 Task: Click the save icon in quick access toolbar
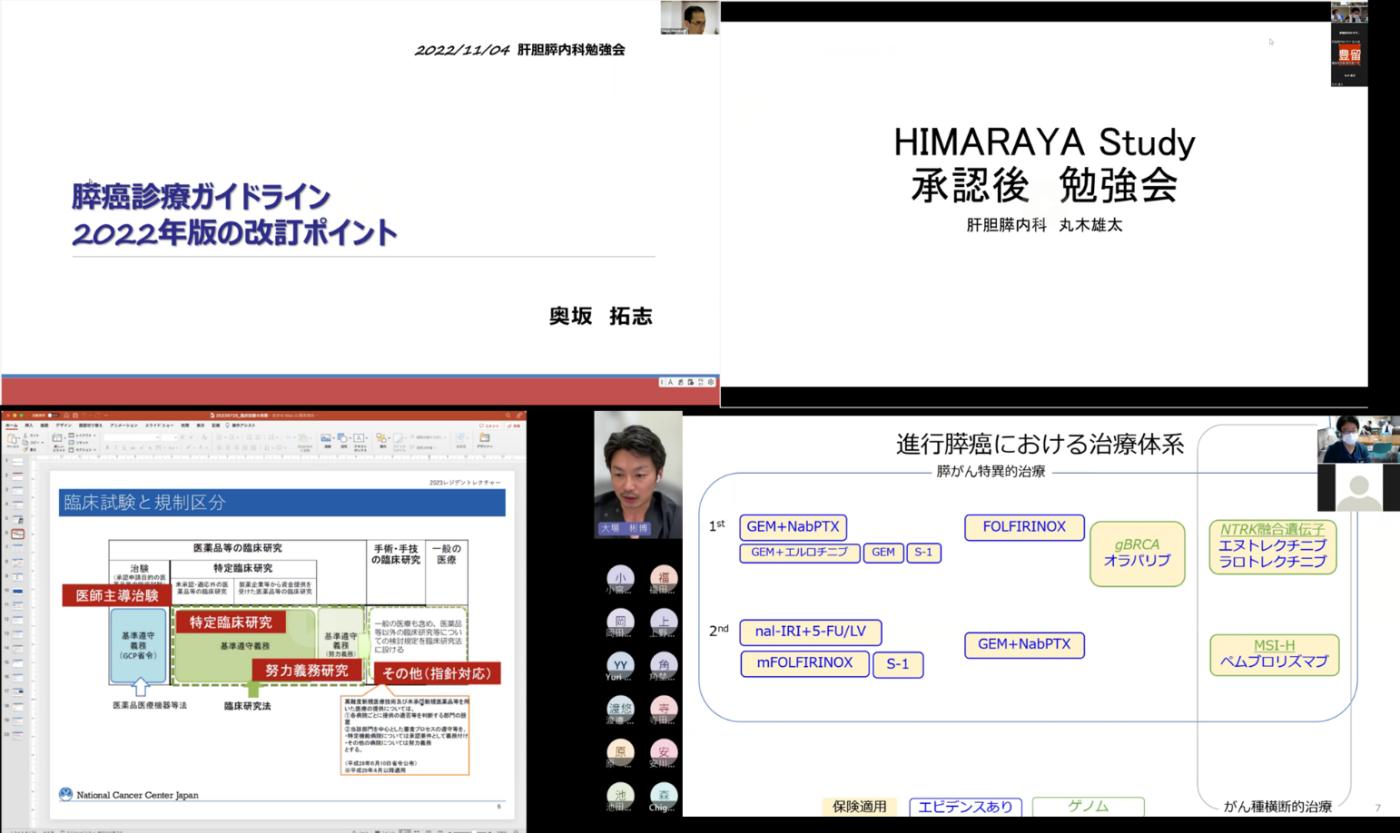73,415
